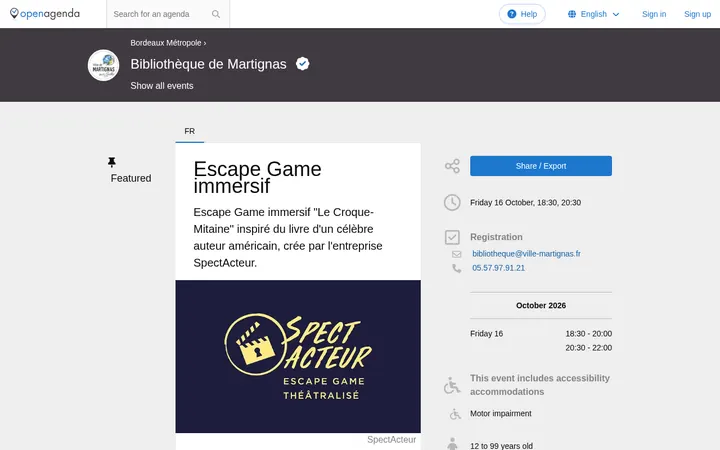Viewport: 720px width, 450px height.
Task: Open the SpectActeur event image
Action: click(x=298, y=356)
